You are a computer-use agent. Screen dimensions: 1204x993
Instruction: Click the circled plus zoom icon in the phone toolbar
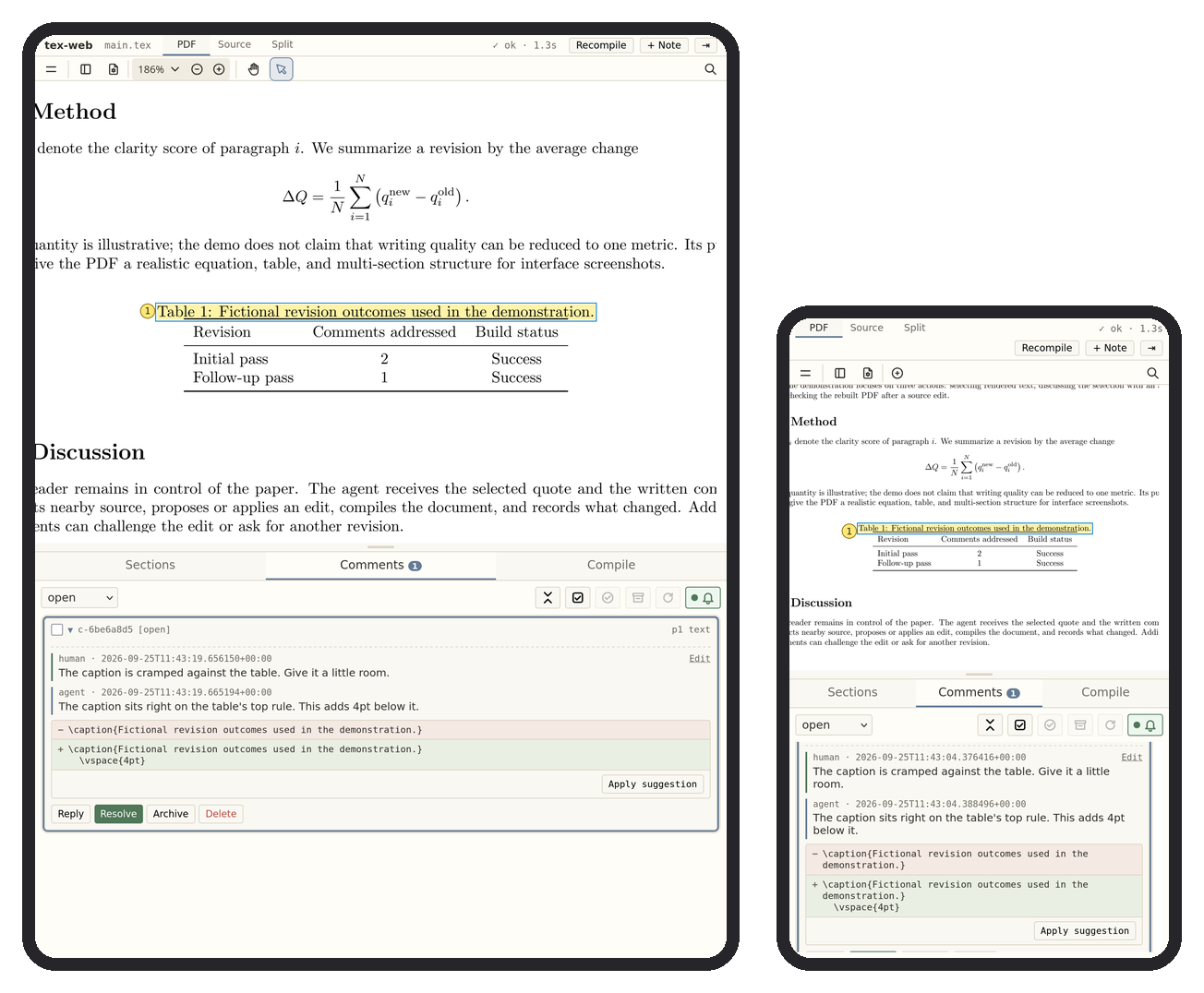pos(897,373)
